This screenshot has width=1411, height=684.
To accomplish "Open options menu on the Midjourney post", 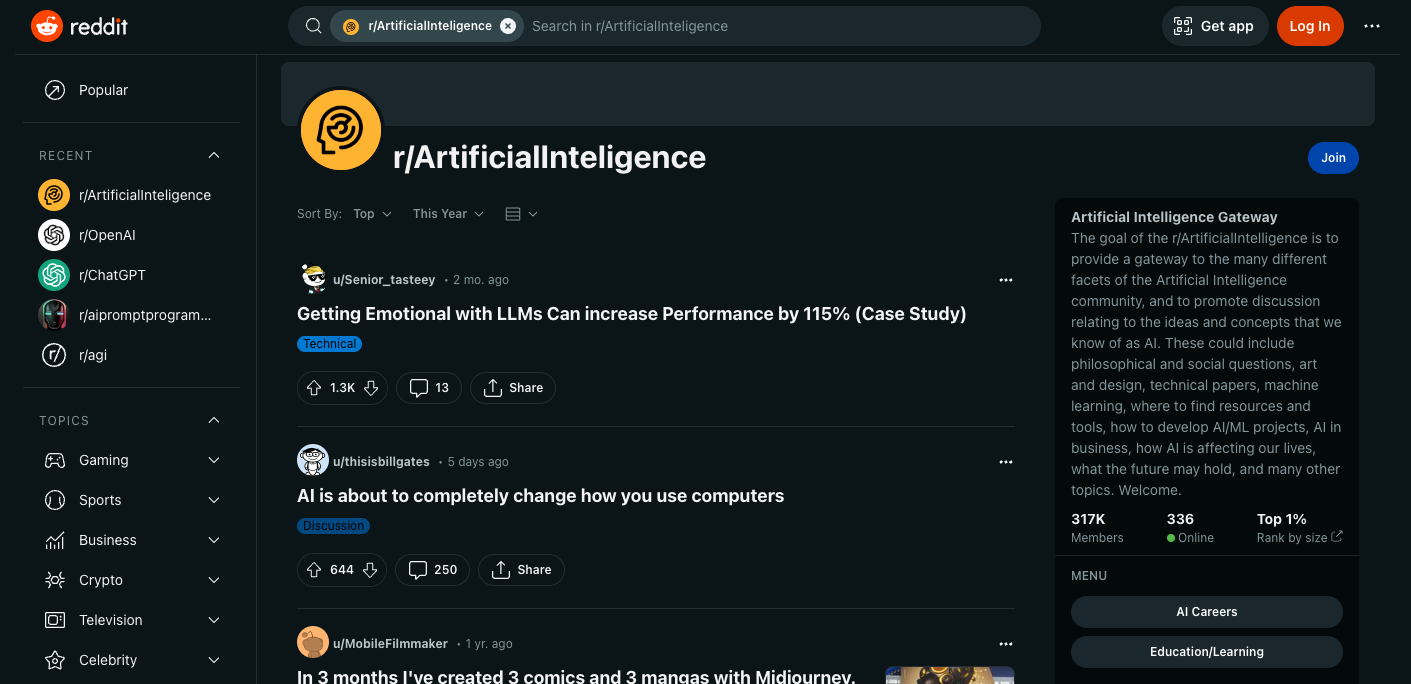I will point(1005,643).
